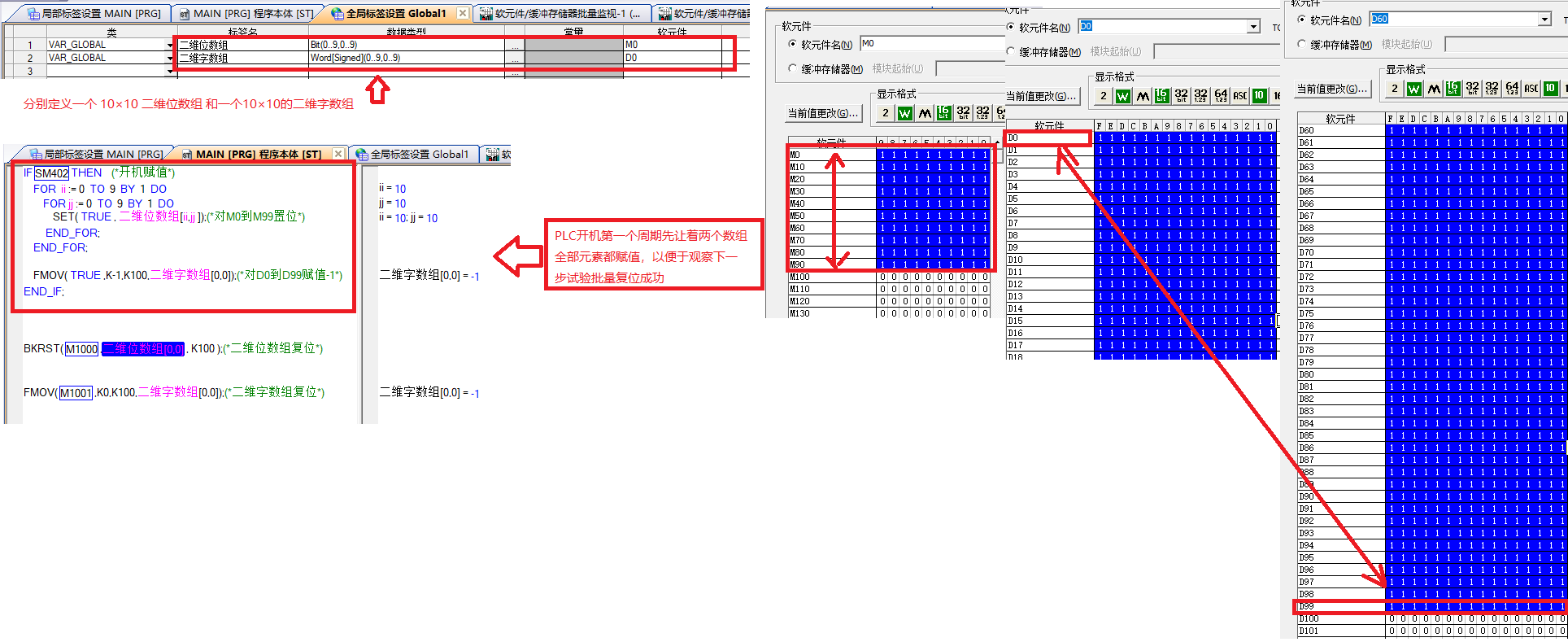Screen dimensions: 1568x642
Task: Click ASC display format icon in D60 panel
Action: 1531,89
